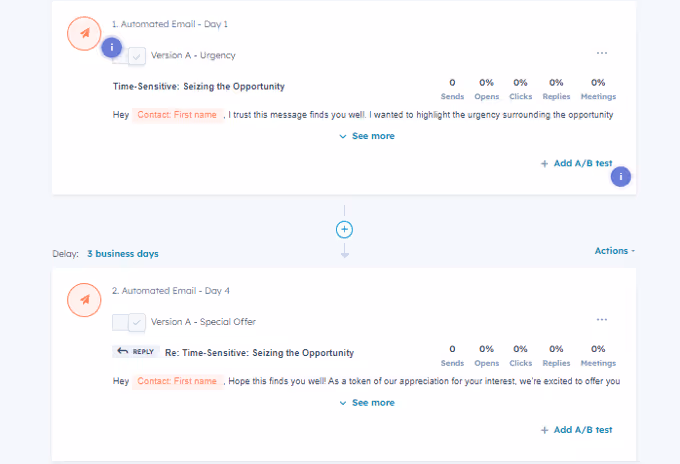Viewport: 680px width, 464px height.
Task: Add A/B test to Day 1 email
Action: [x=576, y=163]
